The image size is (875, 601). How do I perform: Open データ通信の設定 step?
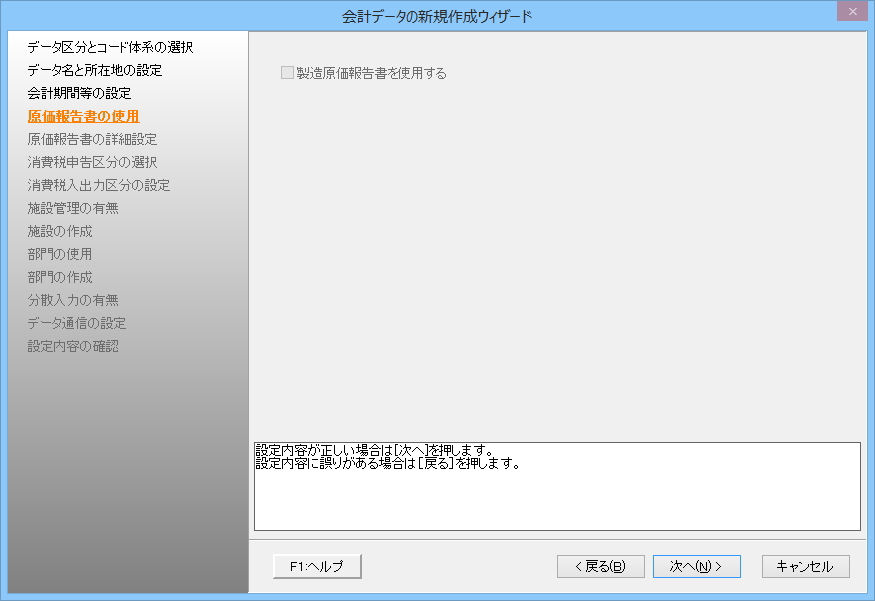[x=77, y=323]
